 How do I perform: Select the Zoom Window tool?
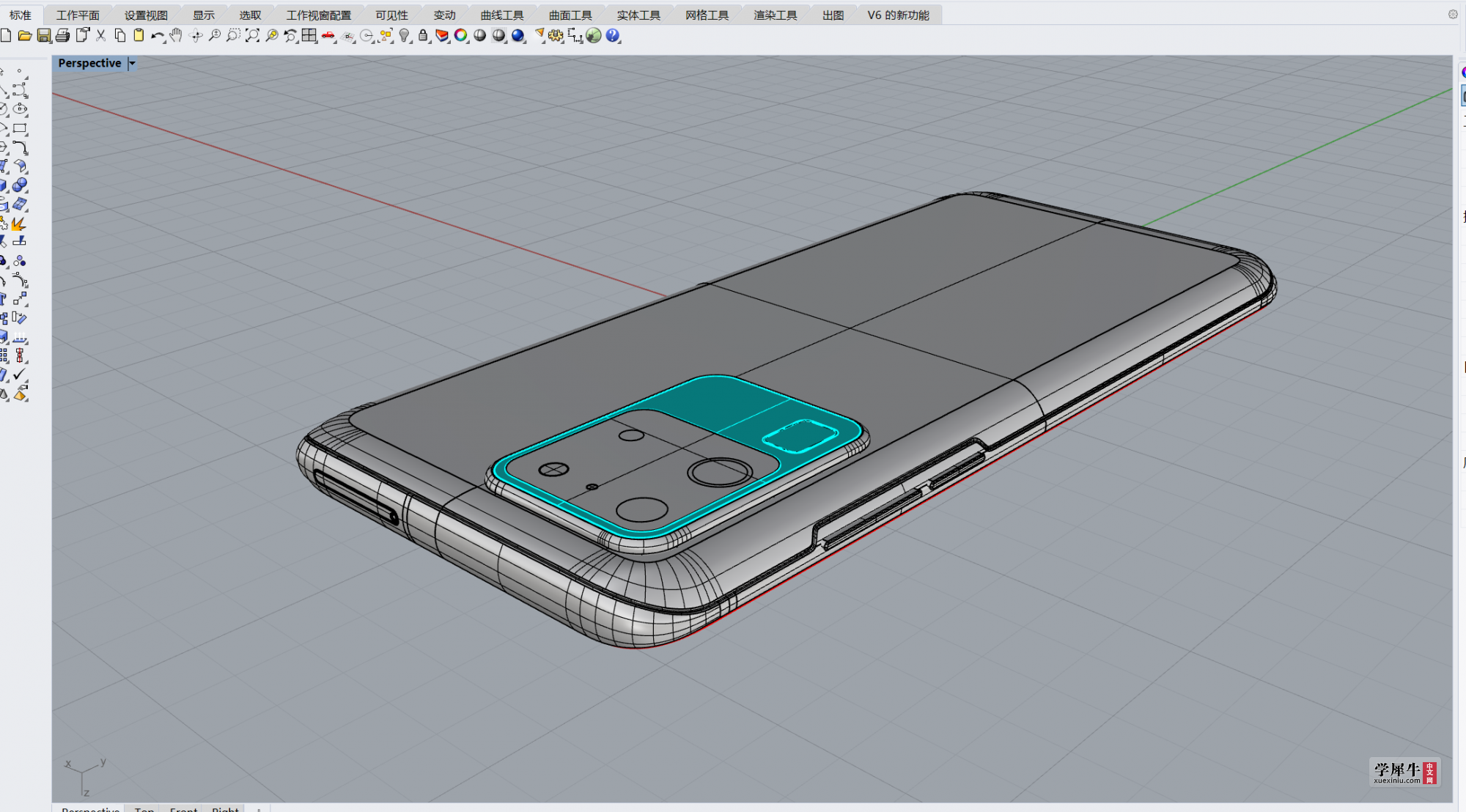pos(233,35)
